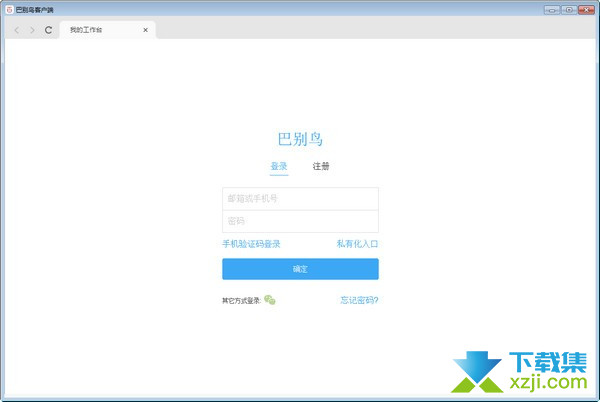Focus the 密码 input field
This screenshot has height=402, width=600.
click(300, 221)
